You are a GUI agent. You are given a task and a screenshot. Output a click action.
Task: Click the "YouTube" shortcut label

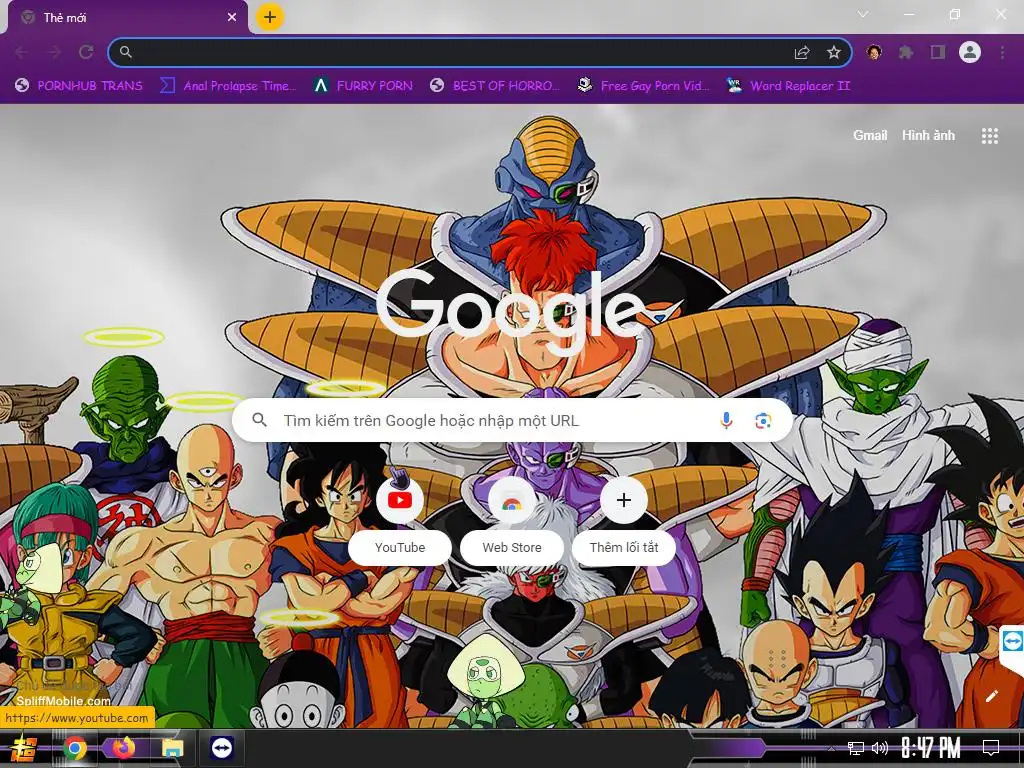click(400, 547)
